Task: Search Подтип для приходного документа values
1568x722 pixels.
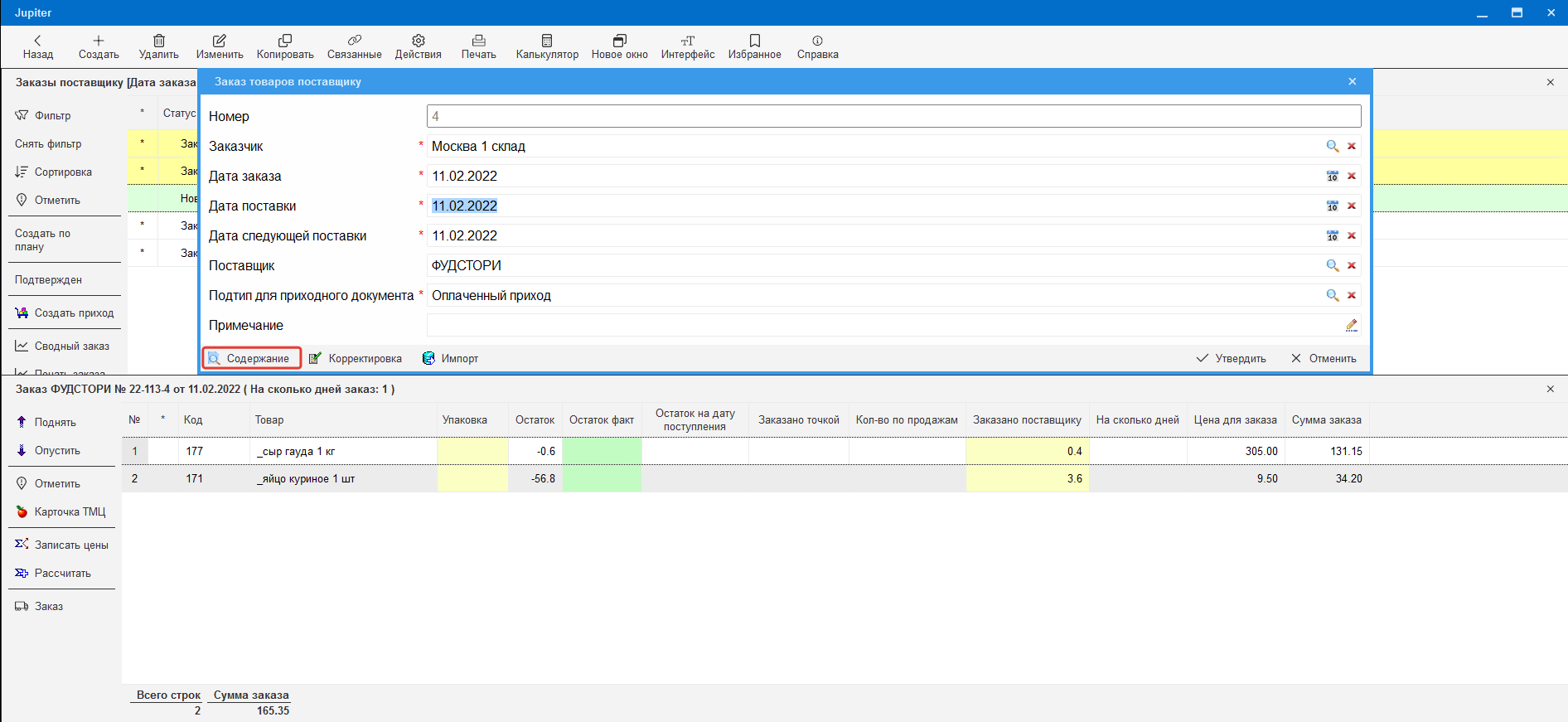Action: click(x=1333, y=295)
